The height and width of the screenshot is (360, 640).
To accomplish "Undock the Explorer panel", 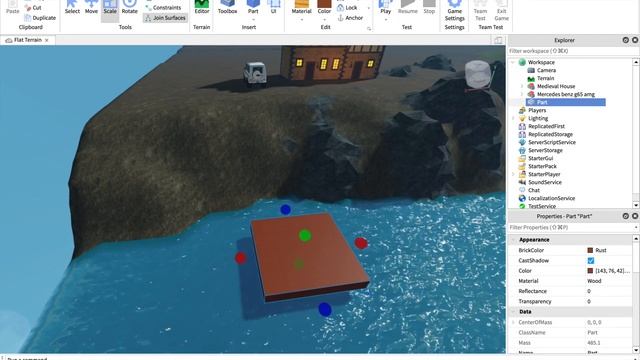I will tap(625, 40).
